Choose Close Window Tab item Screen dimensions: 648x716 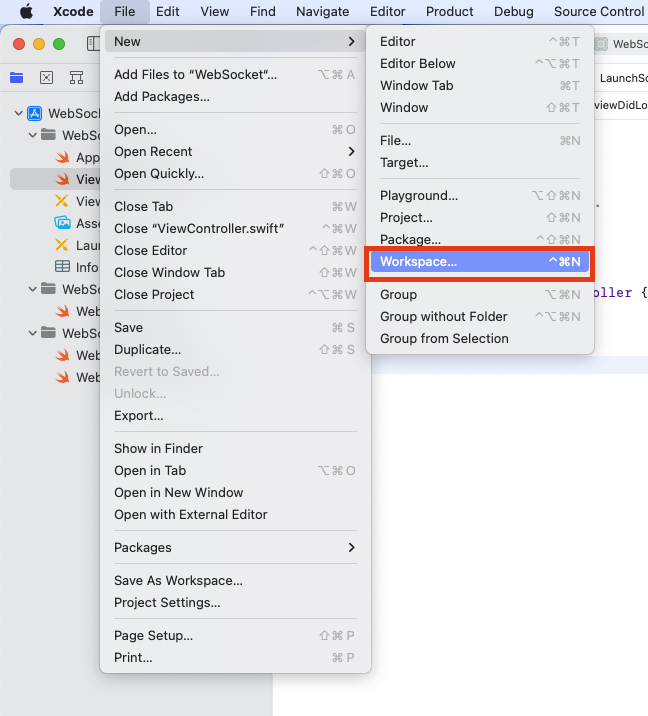coord(234,273)
